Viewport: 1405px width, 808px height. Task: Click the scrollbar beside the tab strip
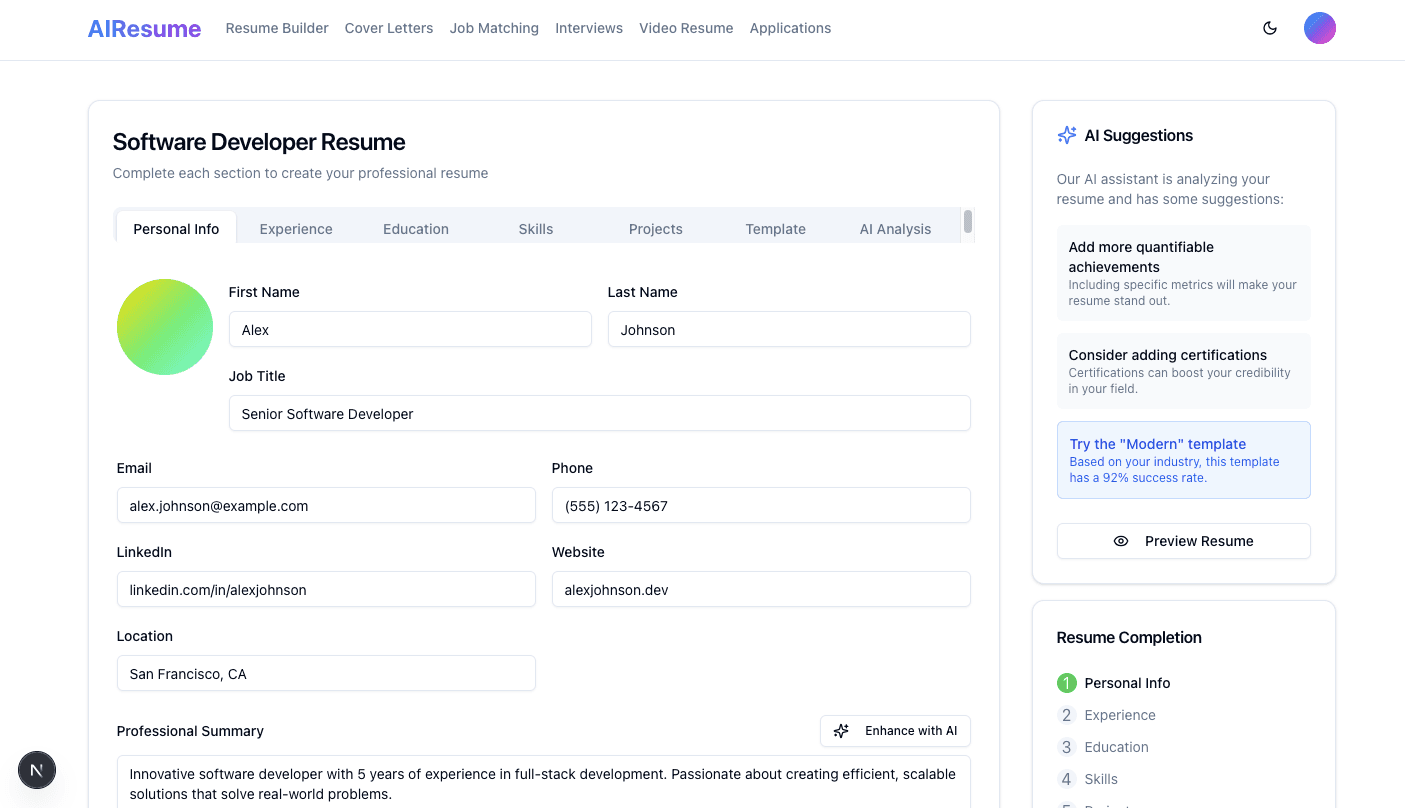tap(966, 224)
